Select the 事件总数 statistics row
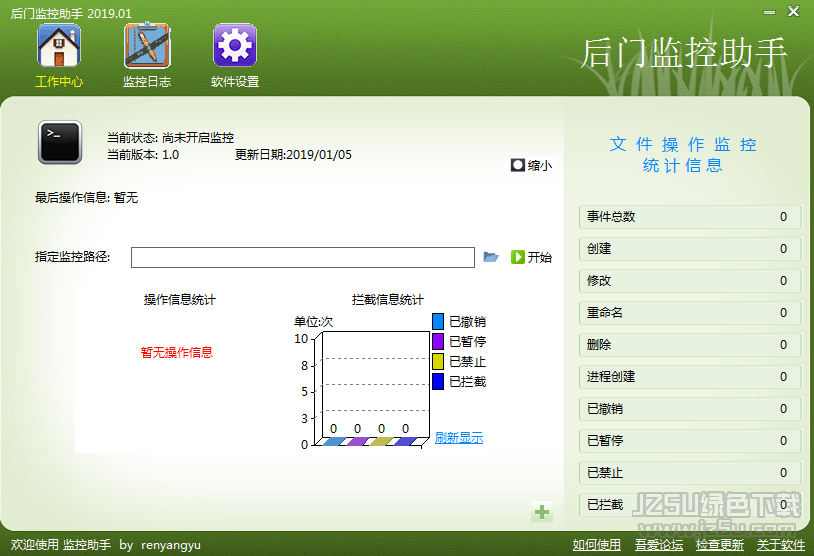Viewport: 814px width, 556px height. (x=690, y=217)
